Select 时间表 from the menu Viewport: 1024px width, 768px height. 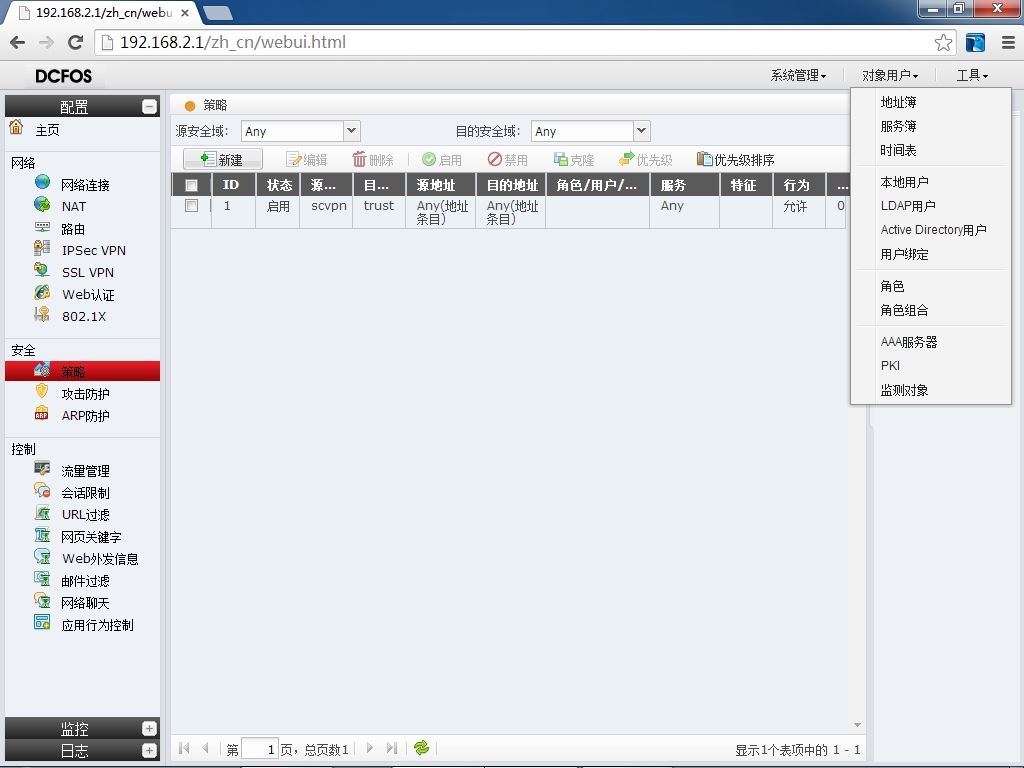(x=898, y=151)
